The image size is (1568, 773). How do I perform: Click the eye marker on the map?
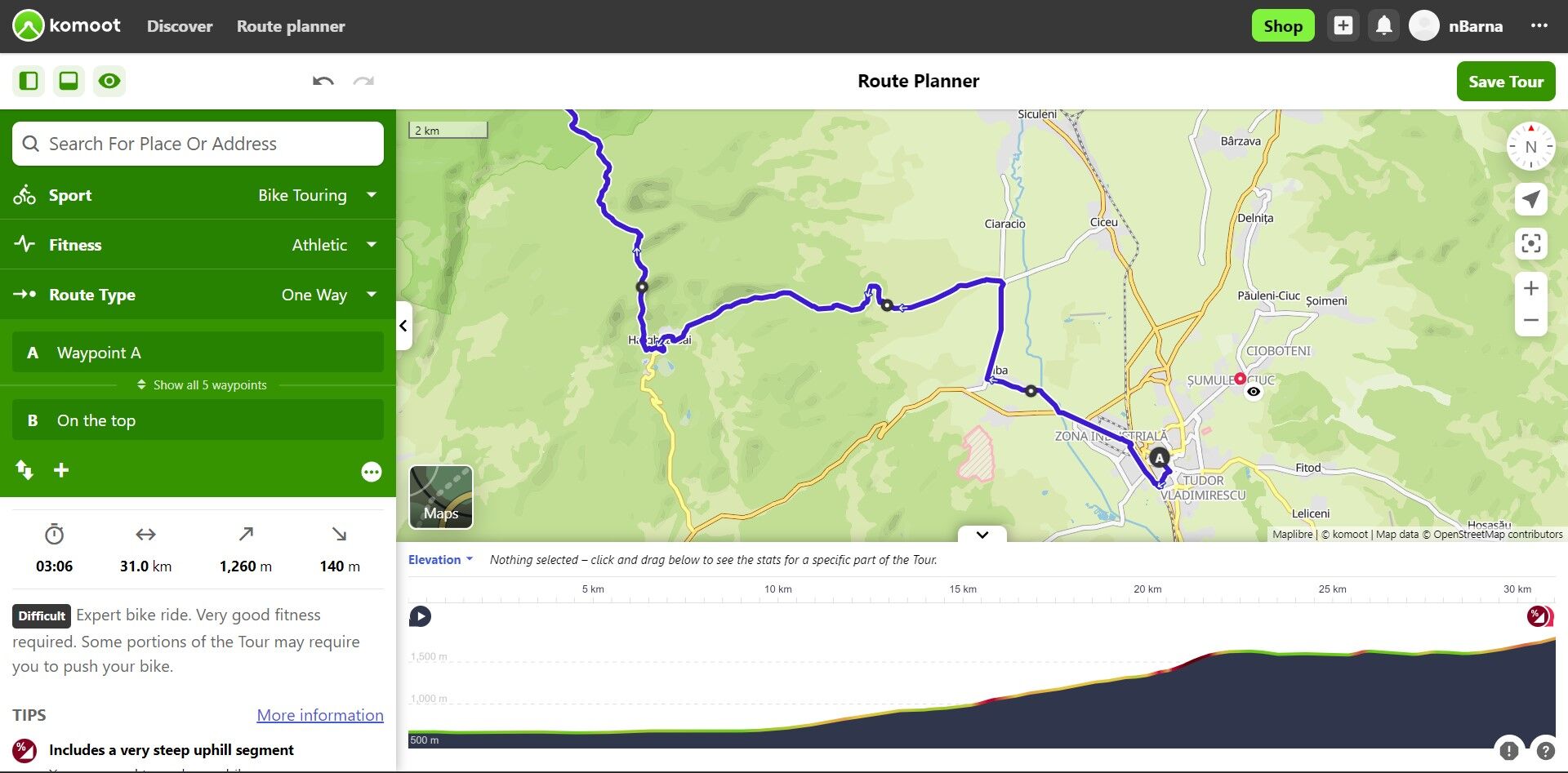1254,392
